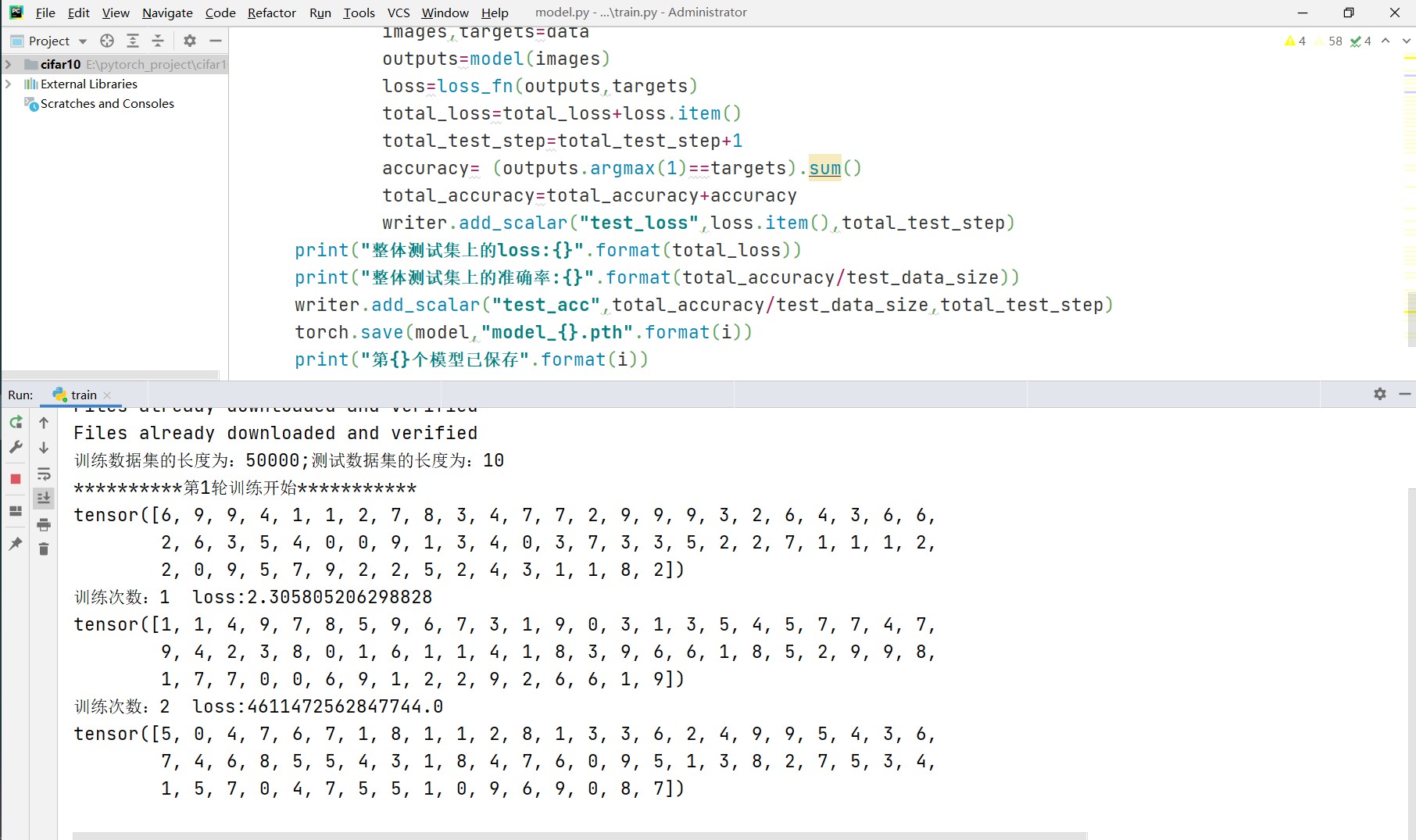Screen dimensions: 1416x840
Task: Click the typo check count indicator
Action: (x=1361, y=41)
